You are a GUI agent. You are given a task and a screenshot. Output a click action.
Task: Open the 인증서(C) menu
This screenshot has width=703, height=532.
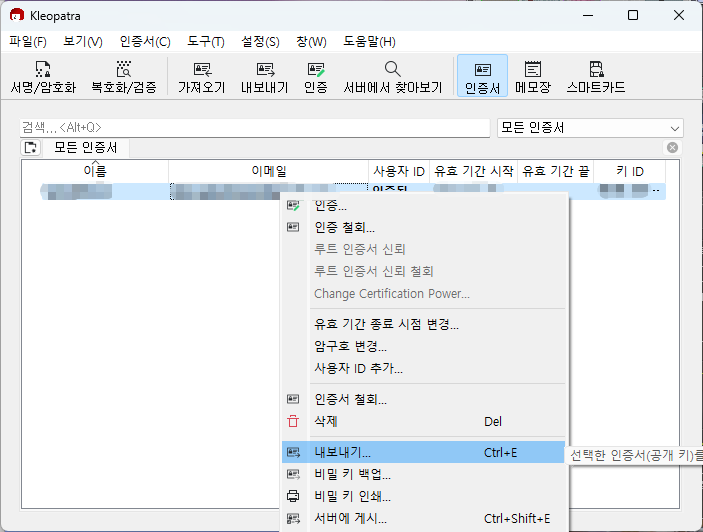(x=145, y=42)
